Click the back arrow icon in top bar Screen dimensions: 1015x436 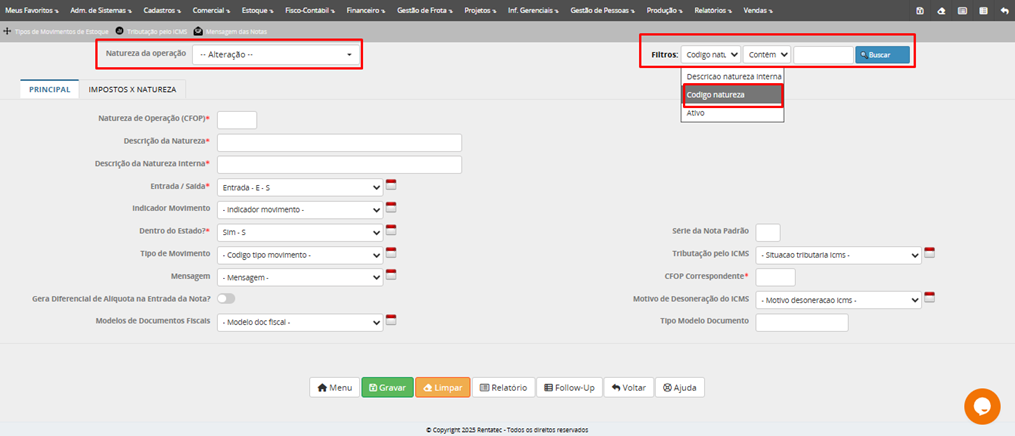pyautogui.click(x=1004, y=10)
